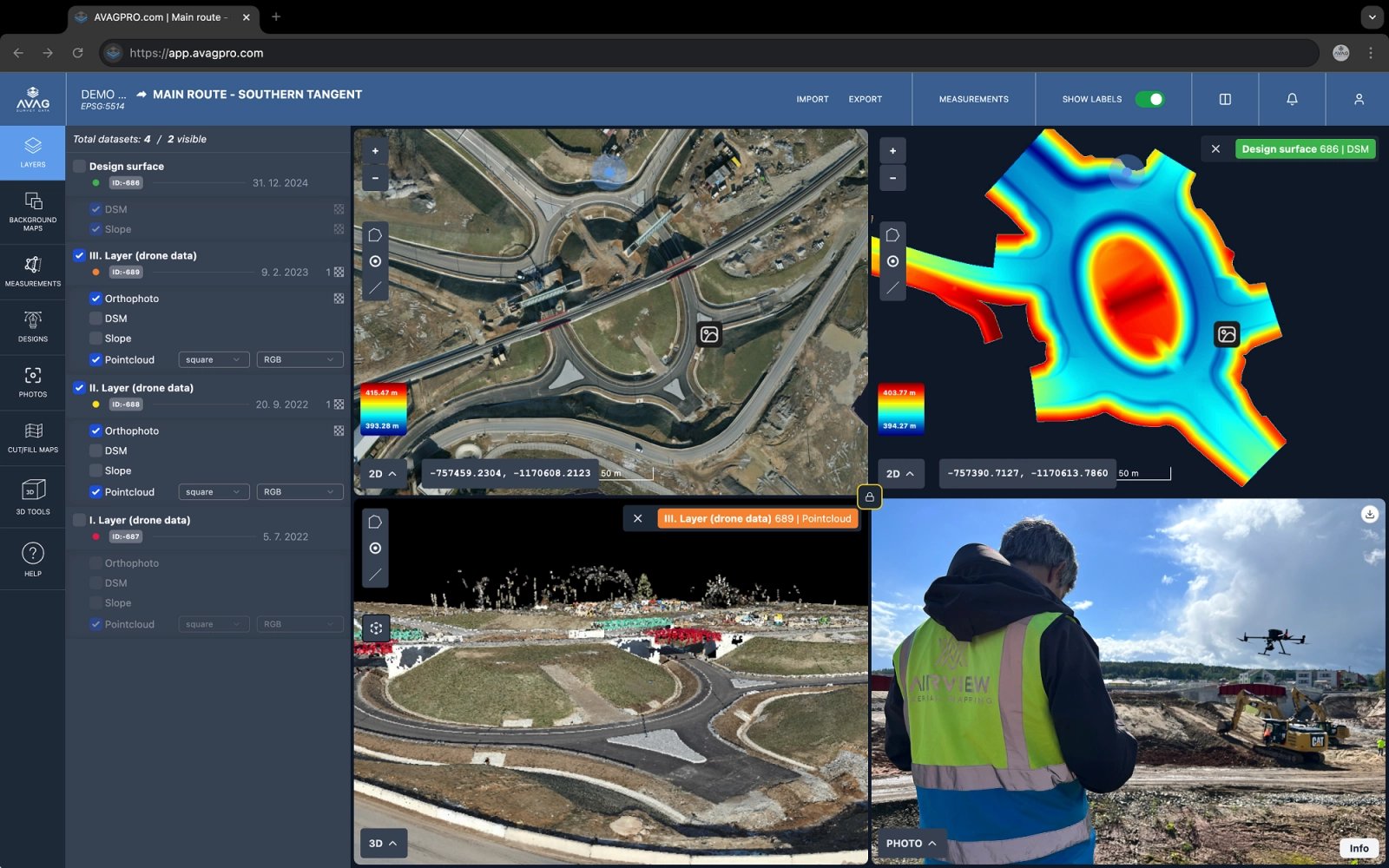Enable DSM under II. Layer

[95, 450]
